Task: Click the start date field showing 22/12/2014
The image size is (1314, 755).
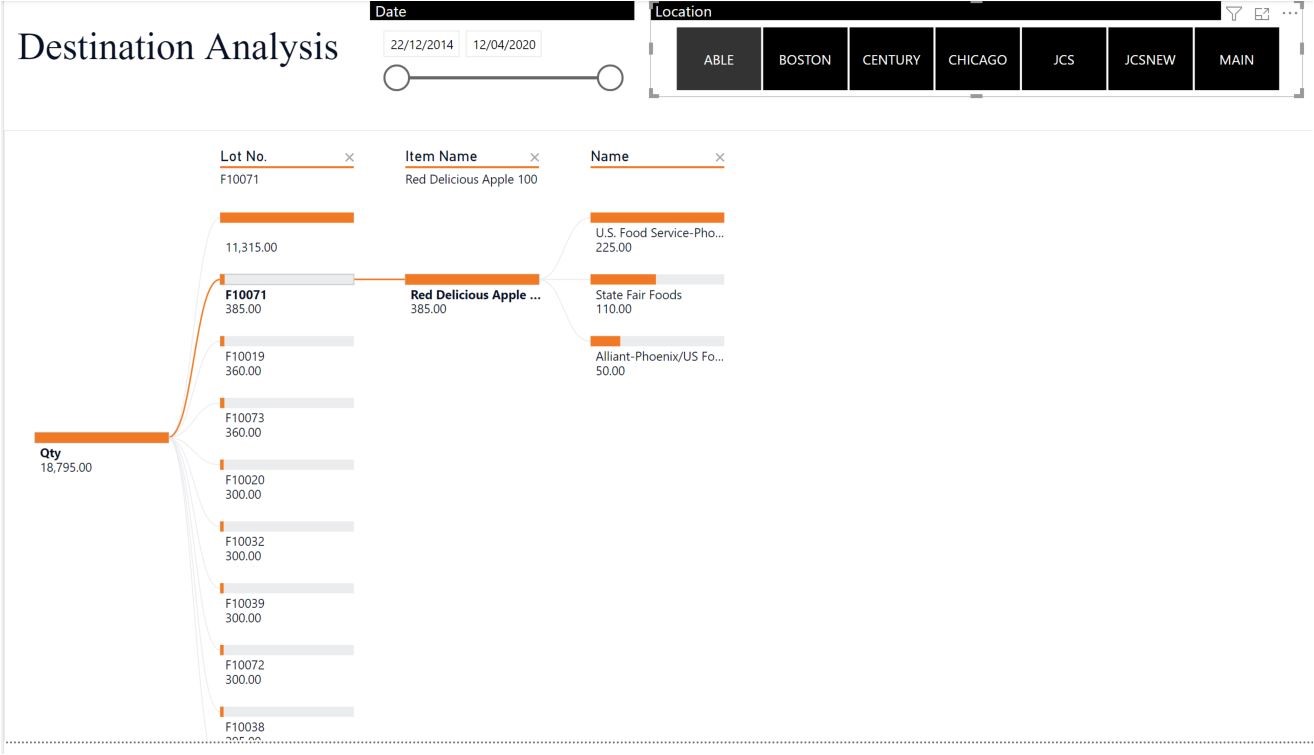Action: click(421, 44)
